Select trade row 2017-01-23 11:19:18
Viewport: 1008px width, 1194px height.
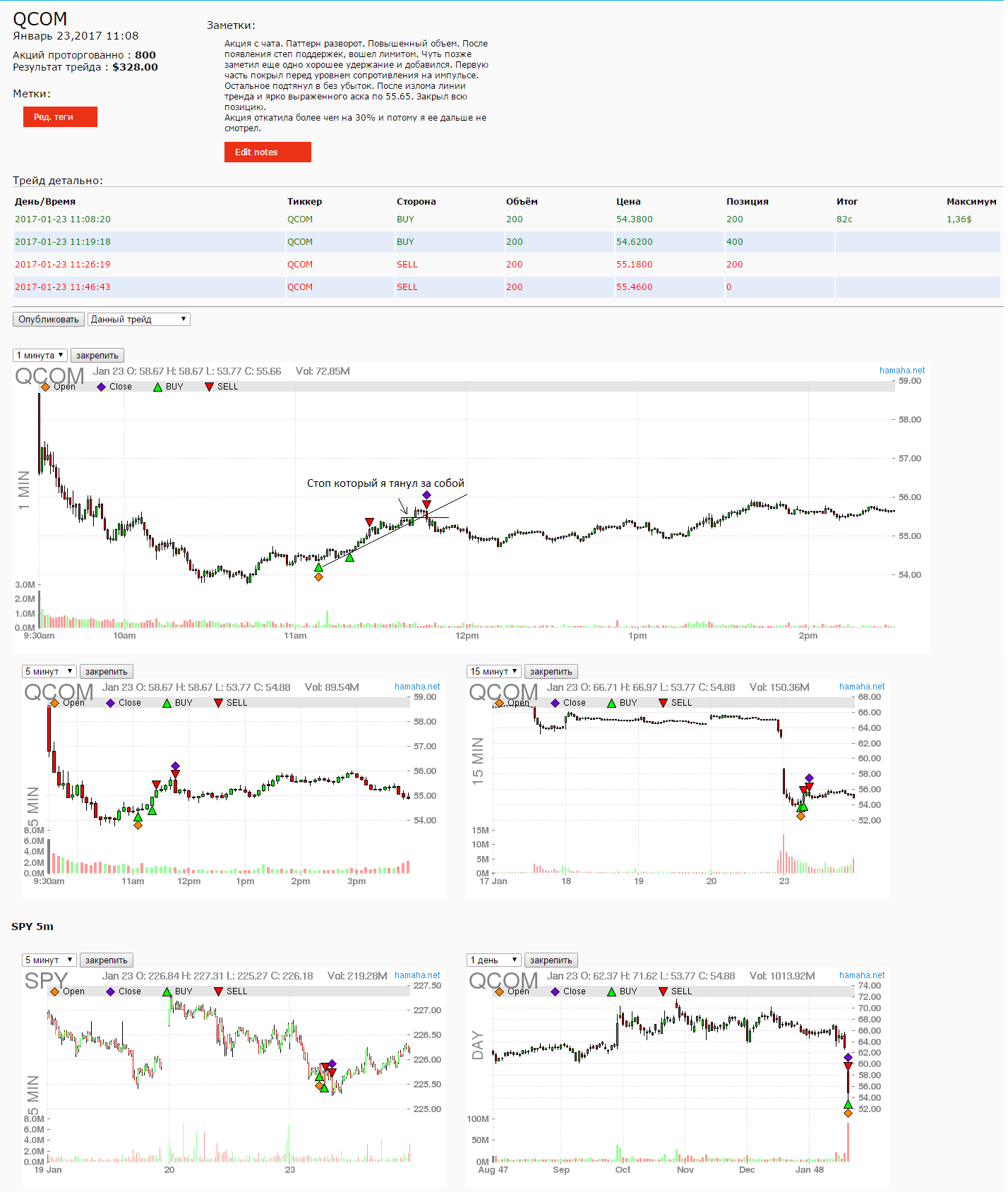pyautogui.click(x=507, y=242)
